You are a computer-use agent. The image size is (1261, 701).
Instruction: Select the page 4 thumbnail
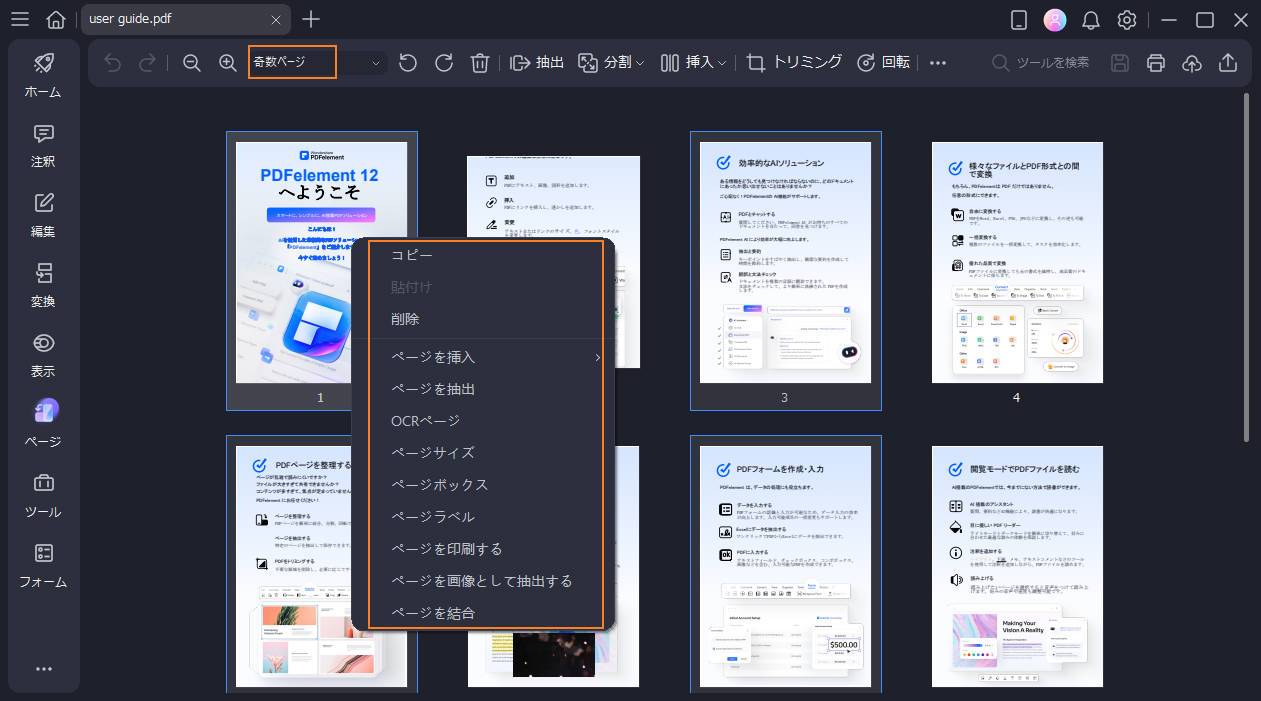1016,262
